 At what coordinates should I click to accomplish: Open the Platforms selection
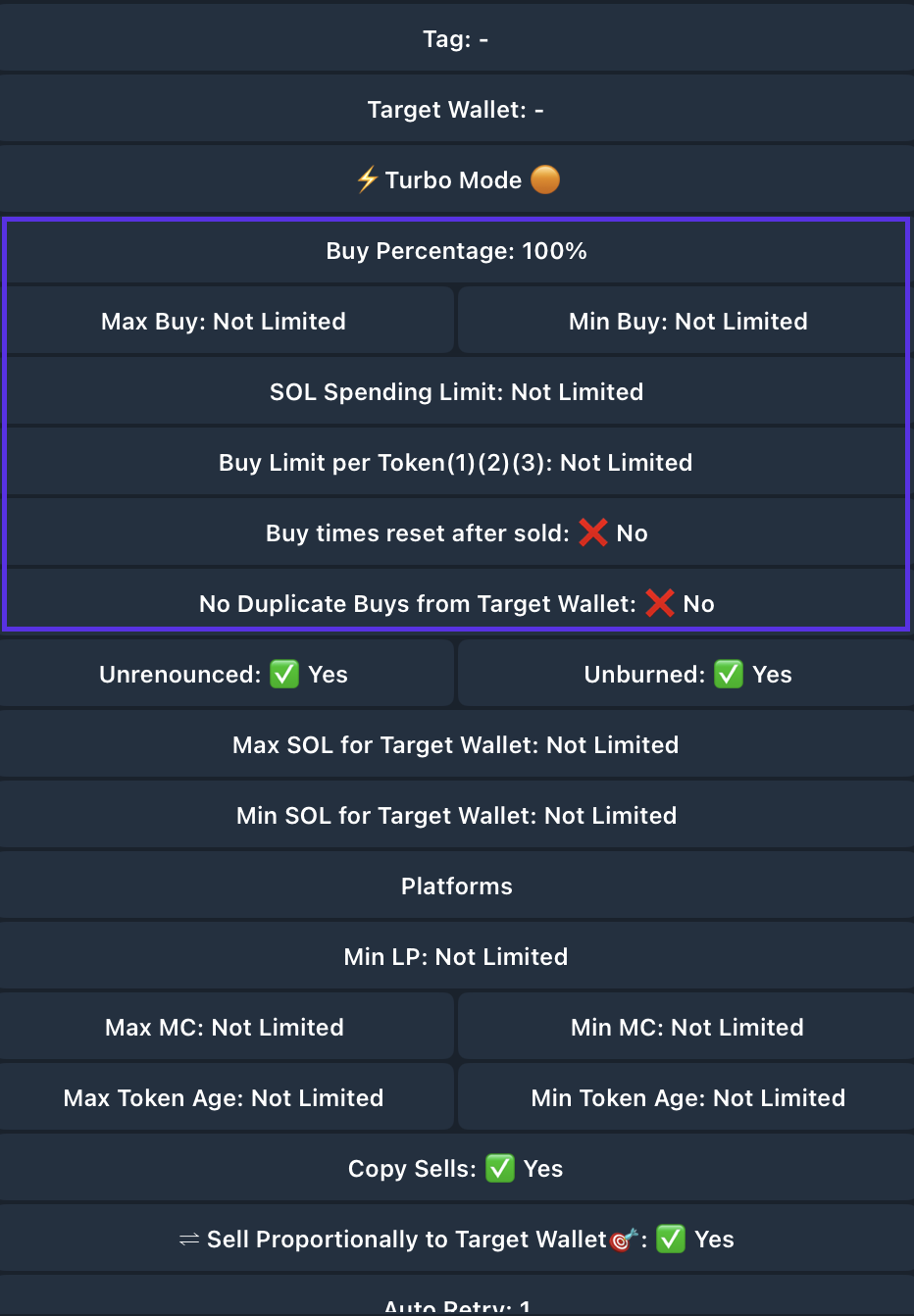click(x=456, y=886)
